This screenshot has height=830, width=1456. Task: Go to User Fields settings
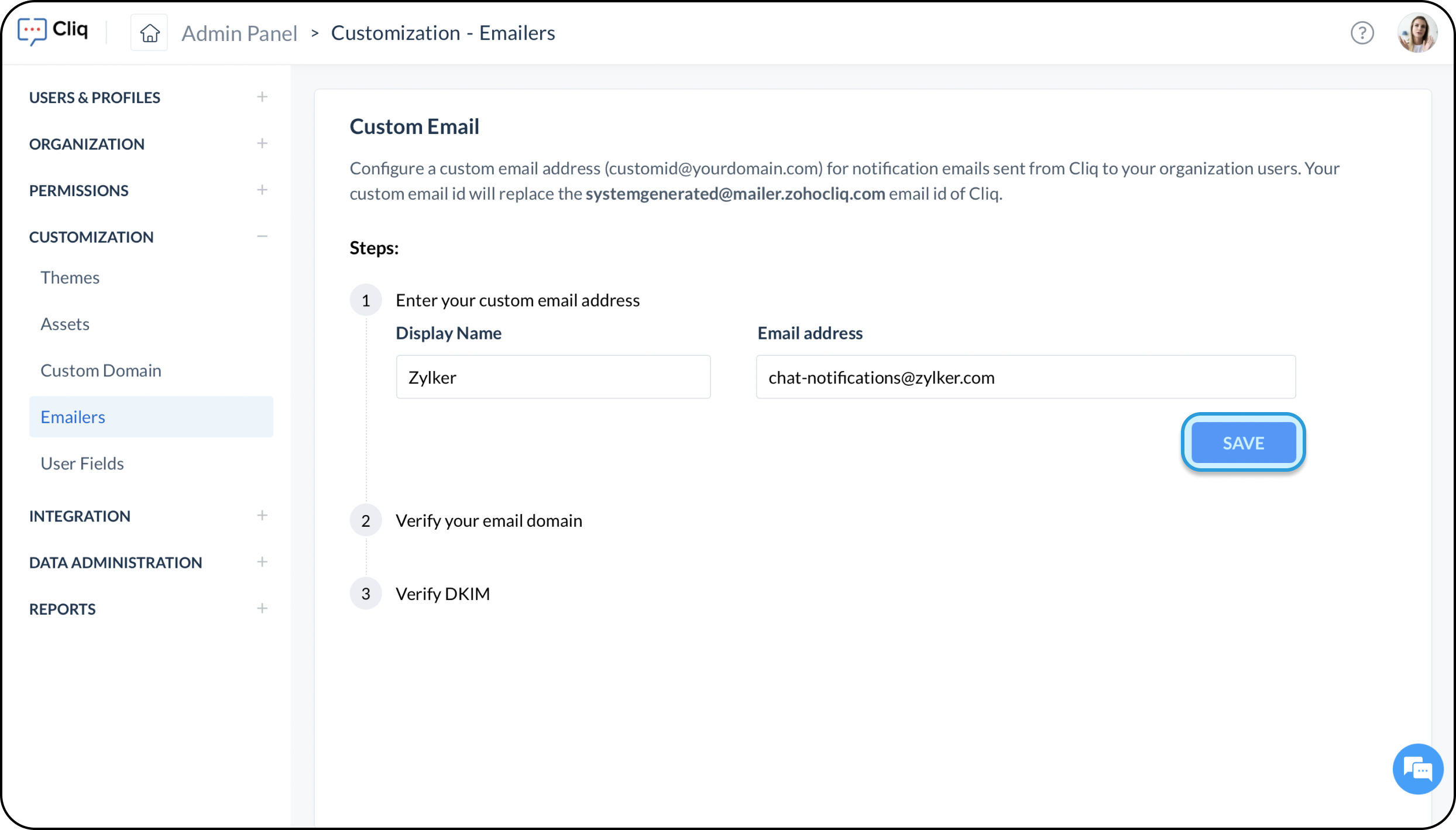coord(82,464)
